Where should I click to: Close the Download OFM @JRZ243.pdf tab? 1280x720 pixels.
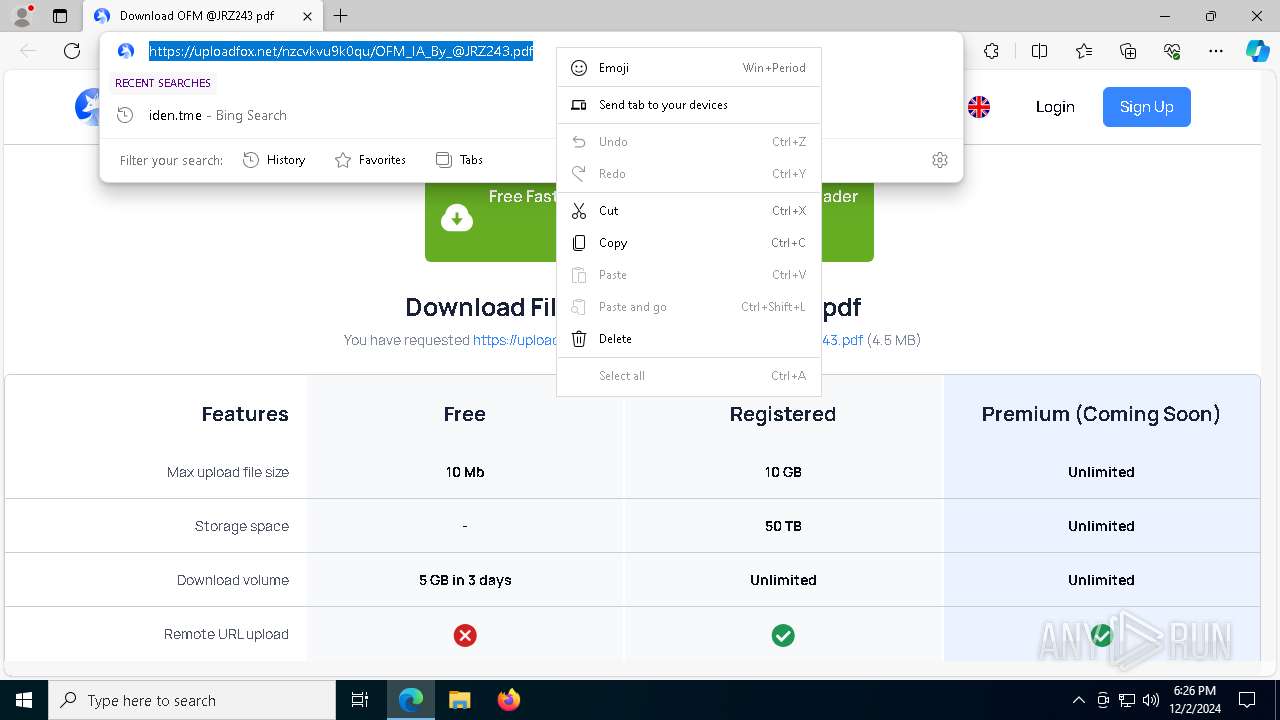(x=308, y=16)
